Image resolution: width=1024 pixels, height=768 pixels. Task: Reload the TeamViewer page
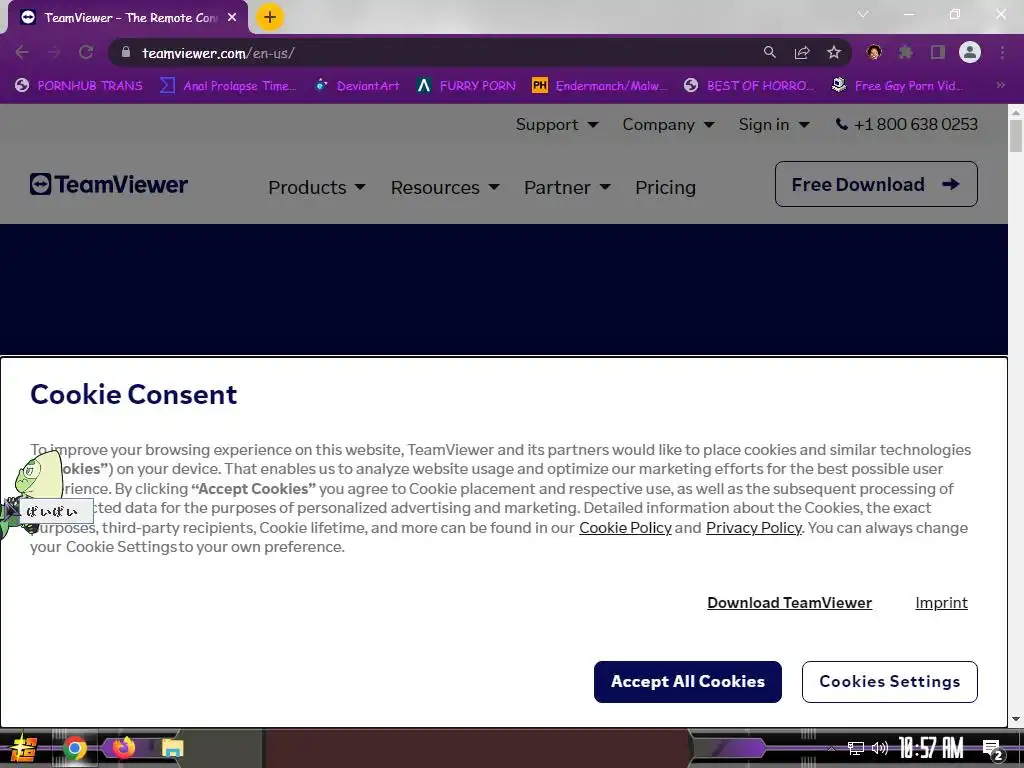(x=86, y=52)
